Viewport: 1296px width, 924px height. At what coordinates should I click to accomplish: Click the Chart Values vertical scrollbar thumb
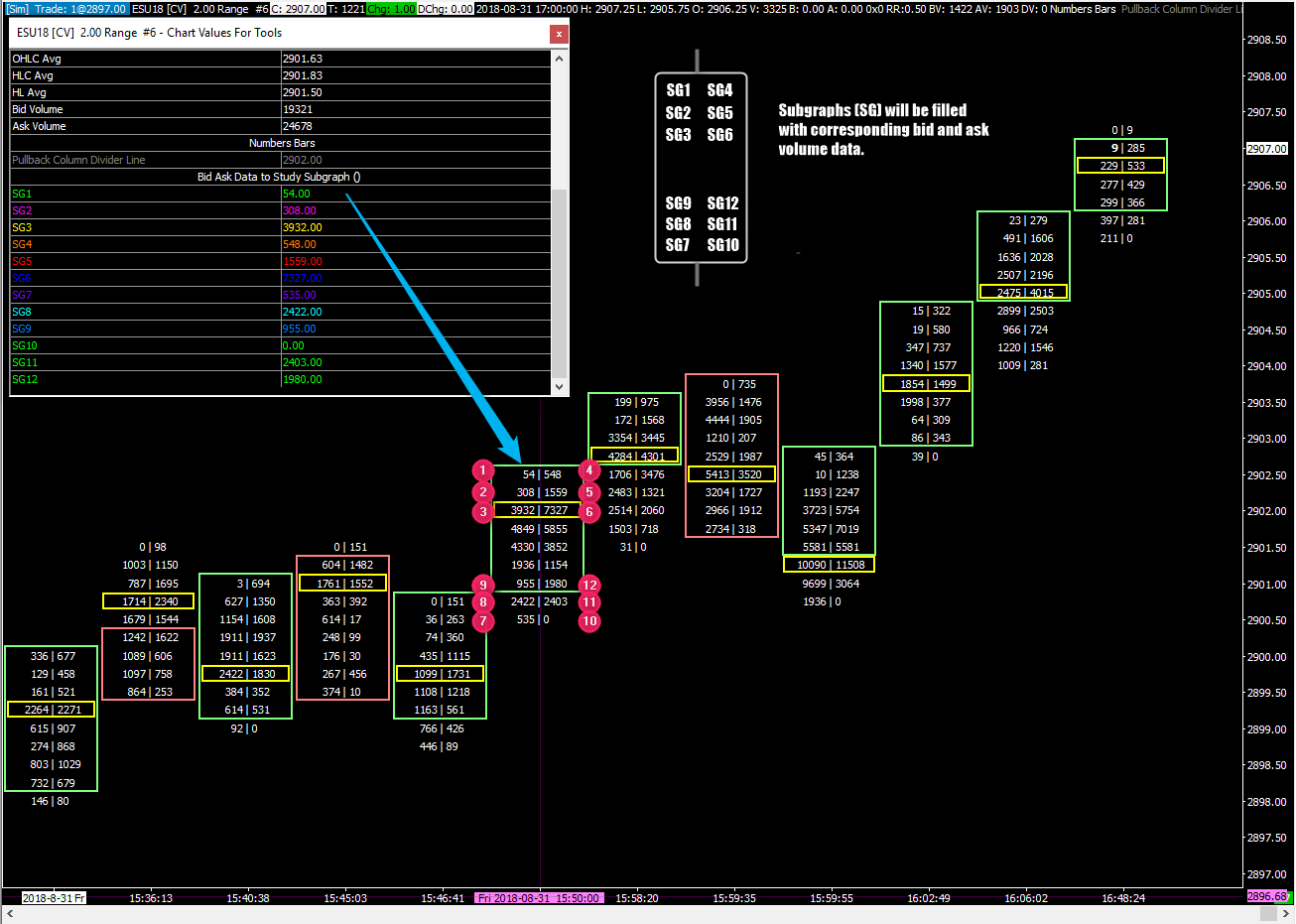(x=560, y=283)
